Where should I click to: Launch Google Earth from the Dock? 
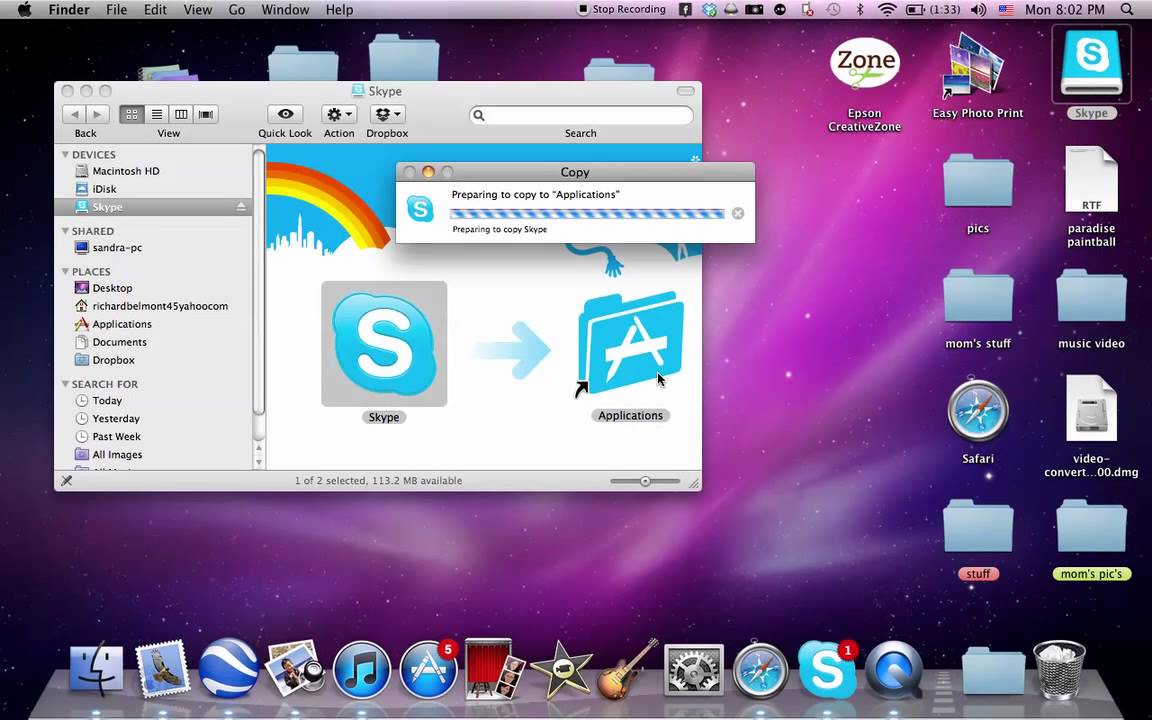tap(228, 669)
